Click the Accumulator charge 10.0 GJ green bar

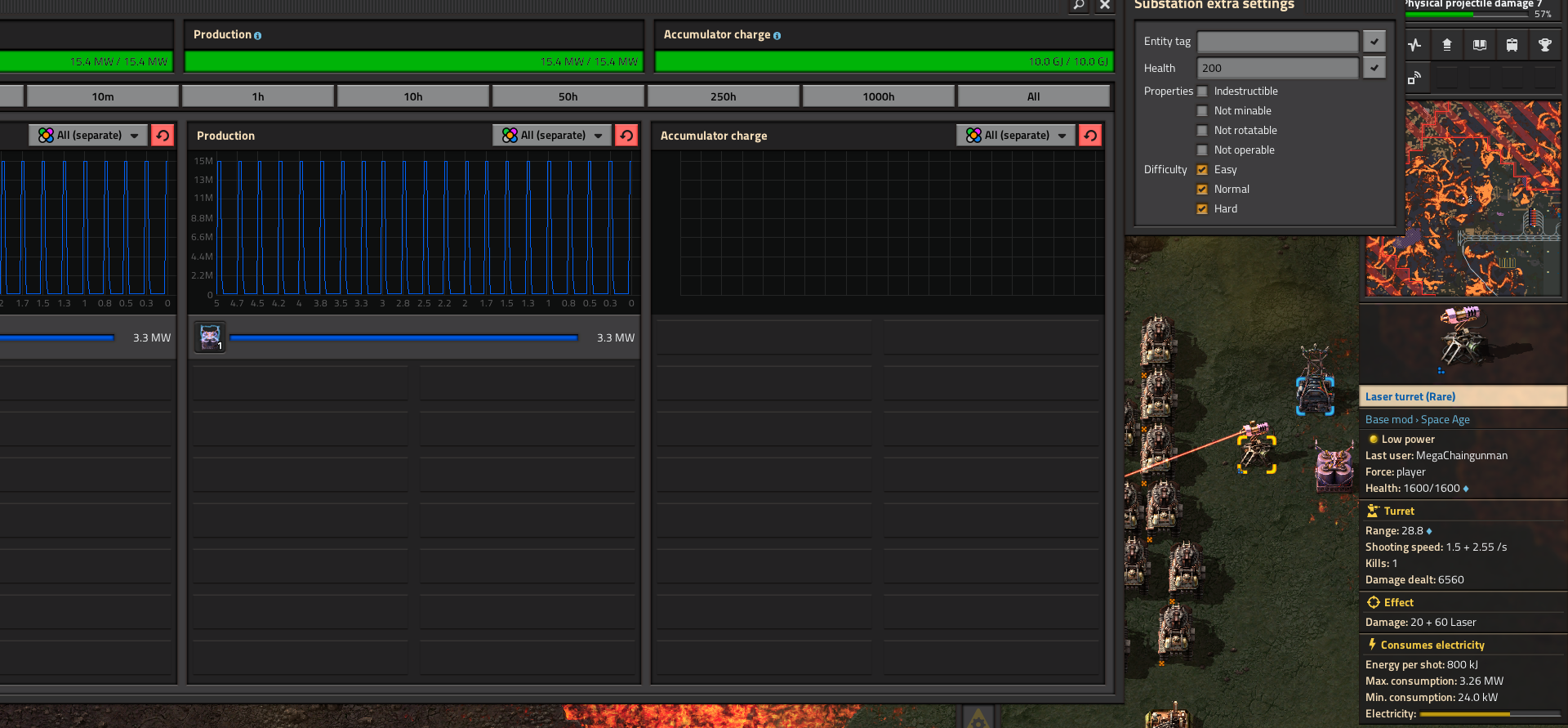[x=884, y=61]
